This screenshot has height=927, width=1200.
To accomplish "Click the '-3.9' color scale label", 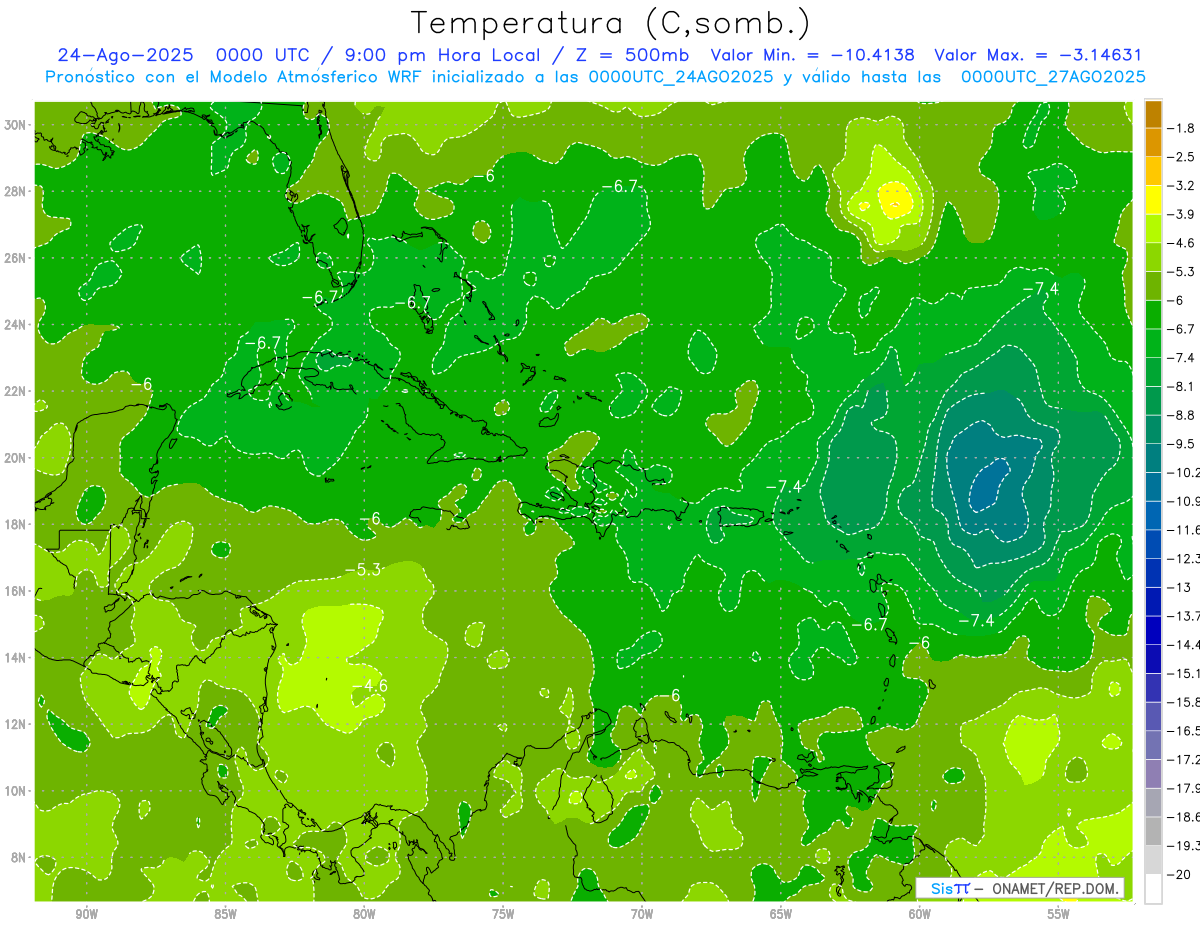I will click(1181, 214).
